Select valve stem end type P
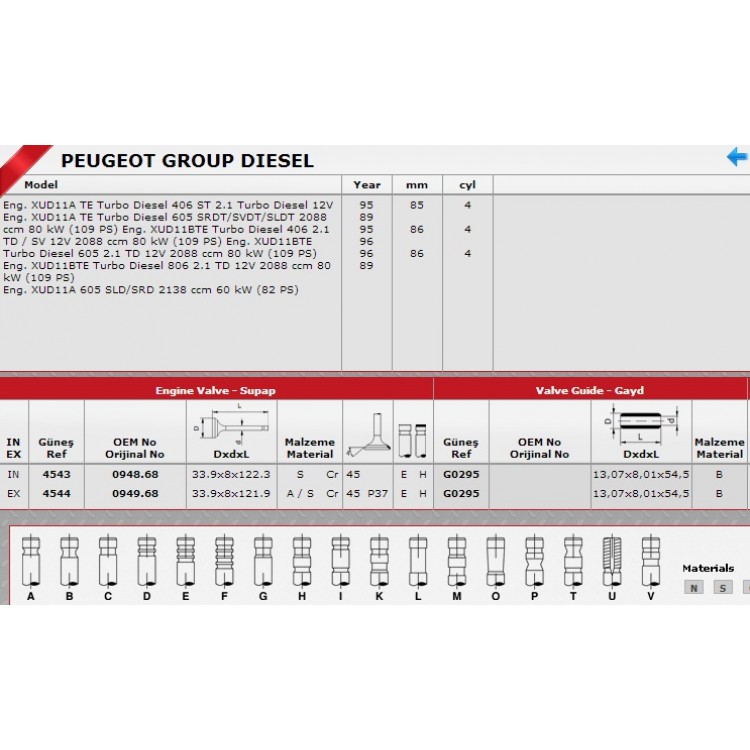Screen dimensions: 750x750 [534, 568]
